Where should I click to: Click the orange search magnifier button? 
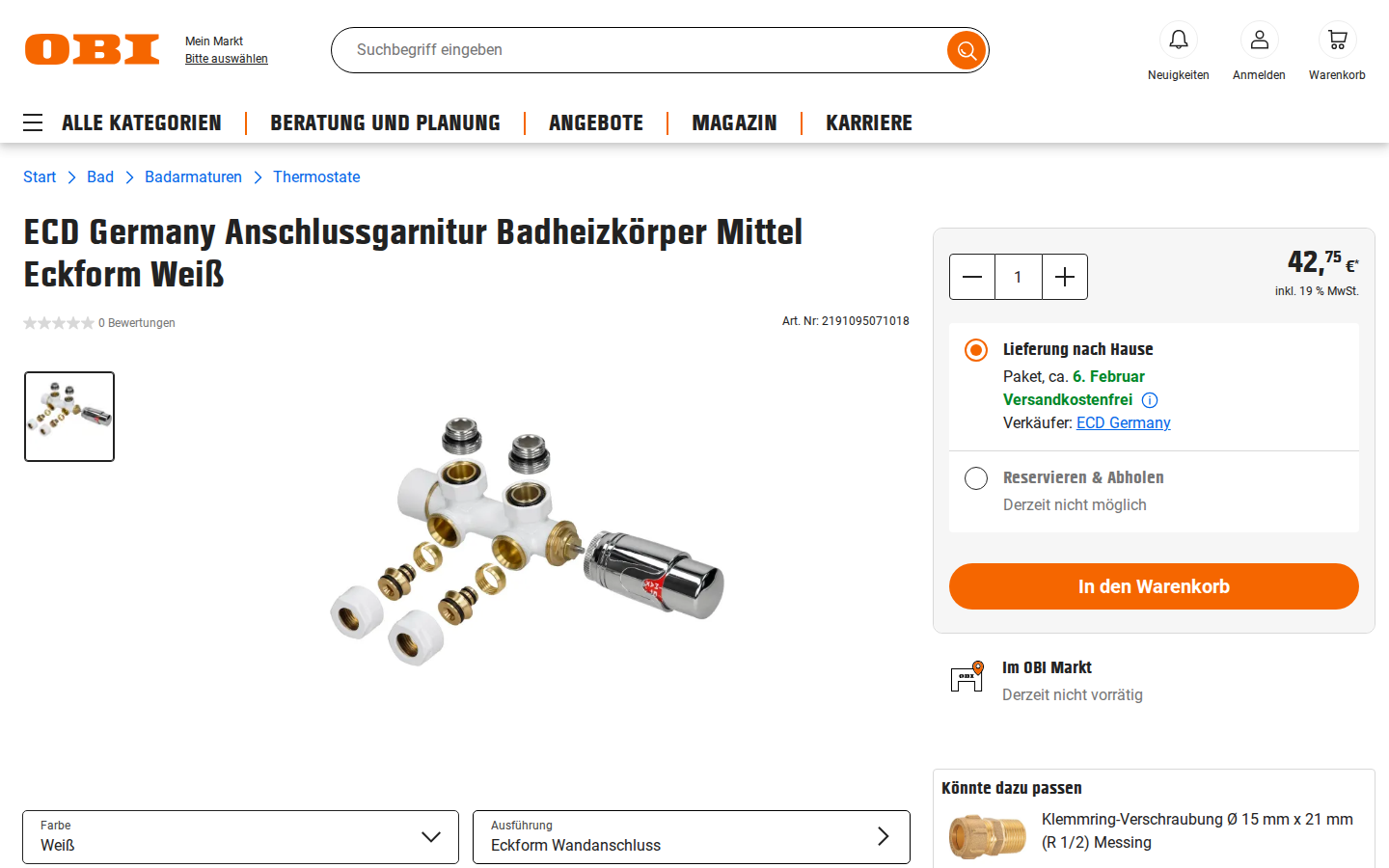pyautogui.click(x=967, y=50)
